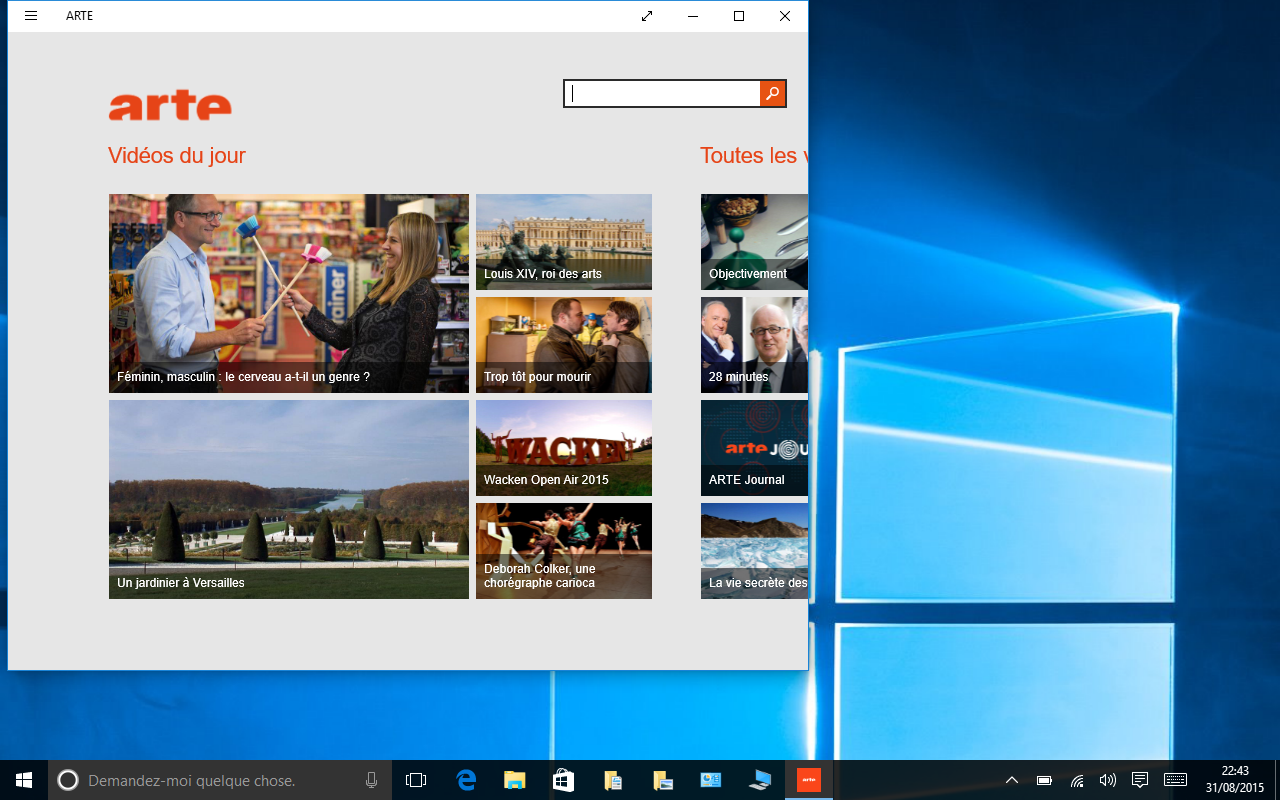
Task: Open the 'Un jardinier à Versailles' video
Action: click(289, 499)
